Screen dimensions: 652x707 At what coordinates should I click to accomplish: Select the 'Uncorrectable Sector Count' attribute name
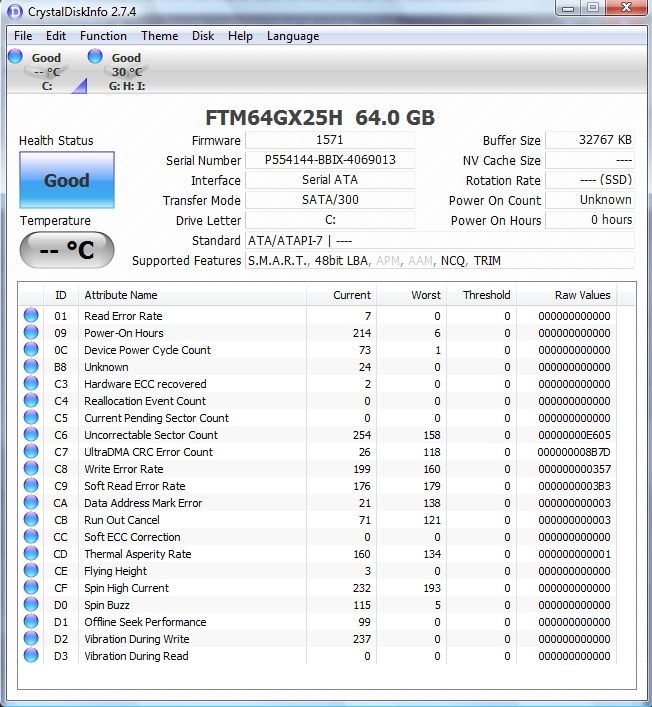coord(151,435)
